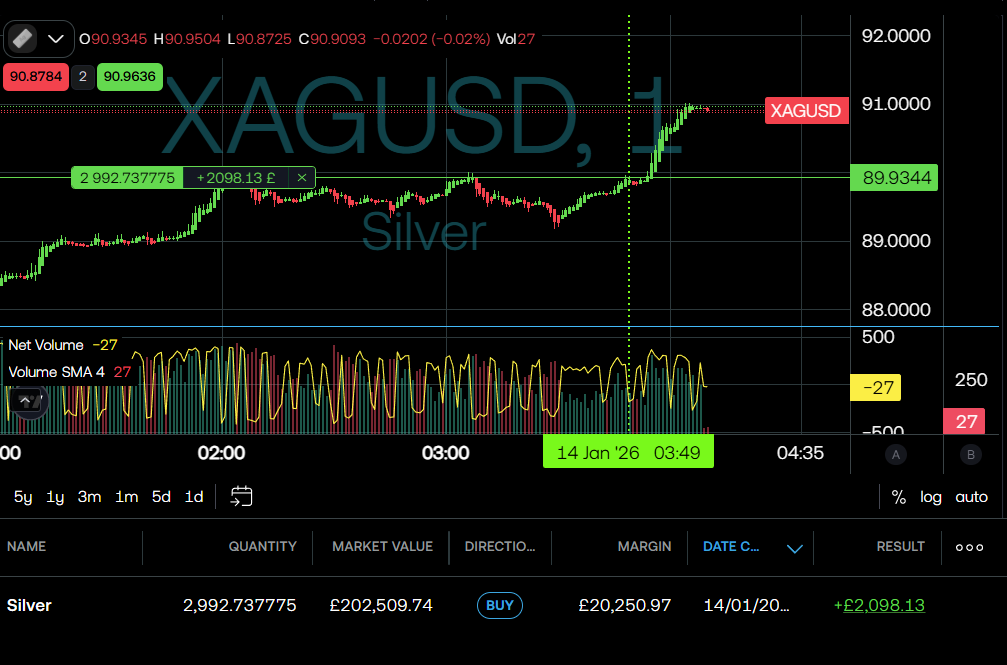1007x665 pixels.
Task: Close the position label on chart
Action: click(x=301, y=177)
